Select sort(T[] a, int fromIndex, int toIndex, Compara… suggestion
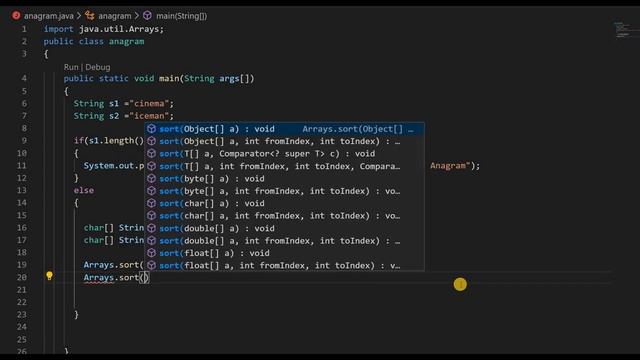Viewport: 640px width, 360px height. [x=284, y=166]
